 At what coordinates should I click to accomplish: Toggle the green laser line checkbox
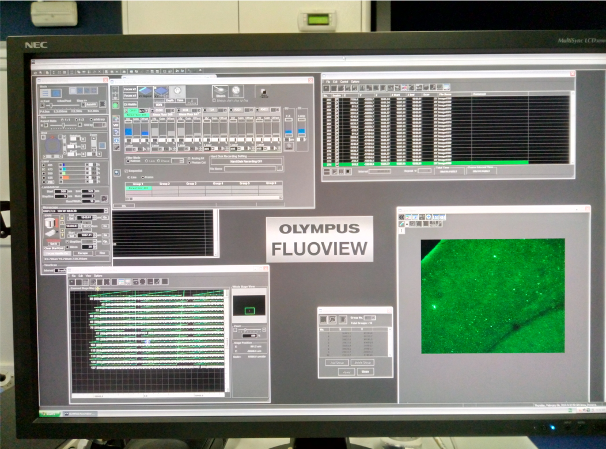pyautogui.click(x=44, y=173)
